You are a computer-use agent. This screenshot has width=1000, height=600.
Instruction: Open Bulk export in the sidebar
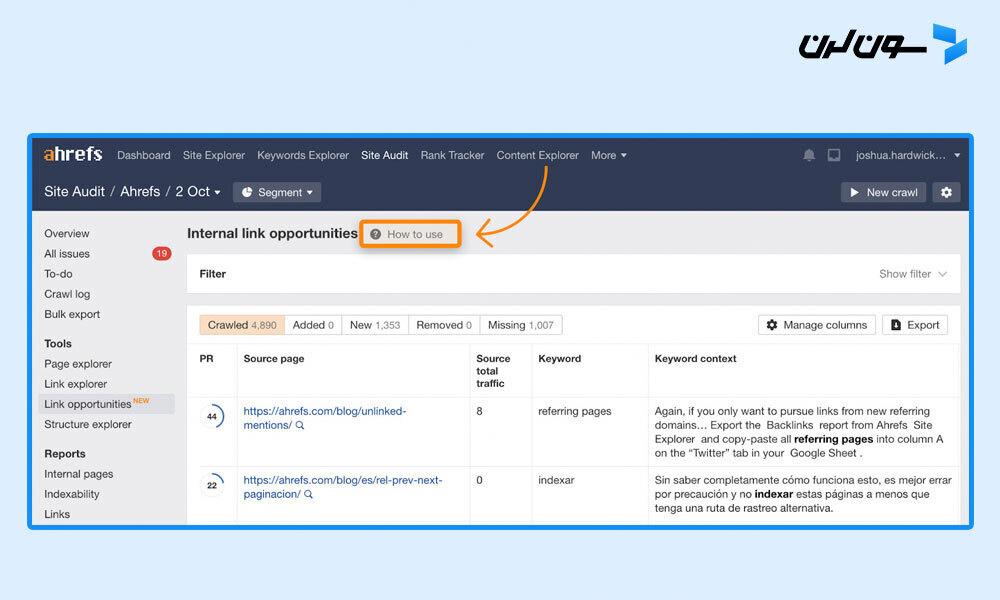[72, 314]
